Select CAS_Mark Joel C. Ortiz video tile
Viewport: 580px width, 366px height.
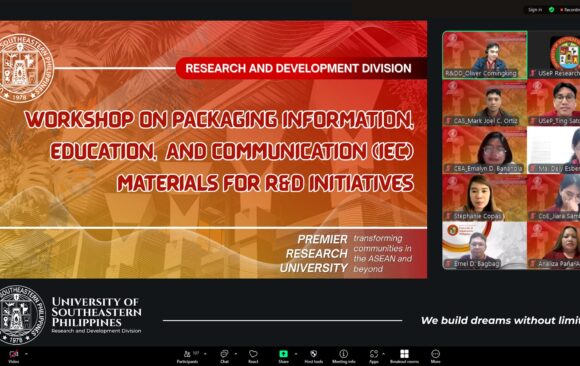tap(485, 103)
